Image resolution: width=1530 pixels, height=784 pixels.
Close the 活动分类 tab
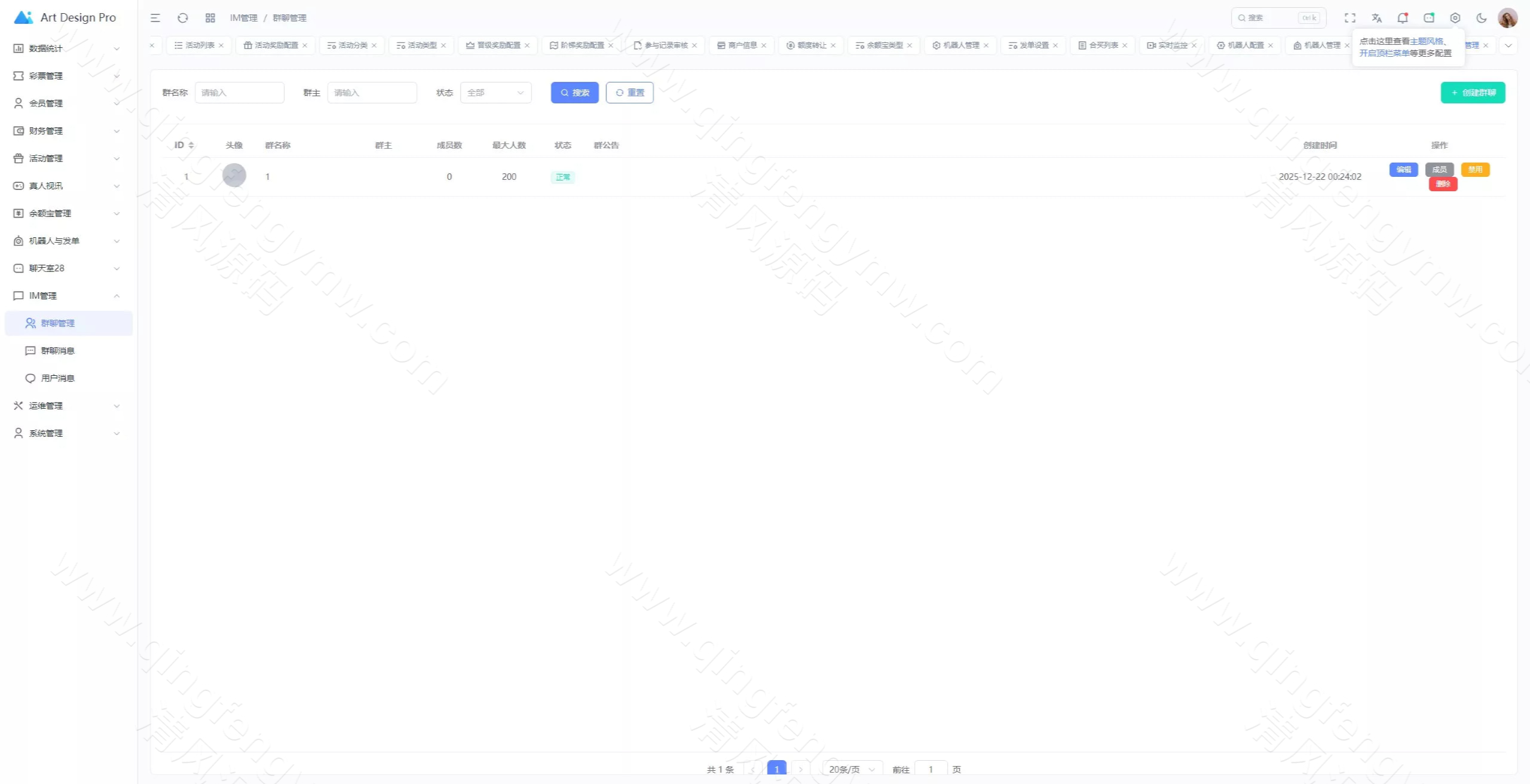pyautogui.click(x=374, y=45)
